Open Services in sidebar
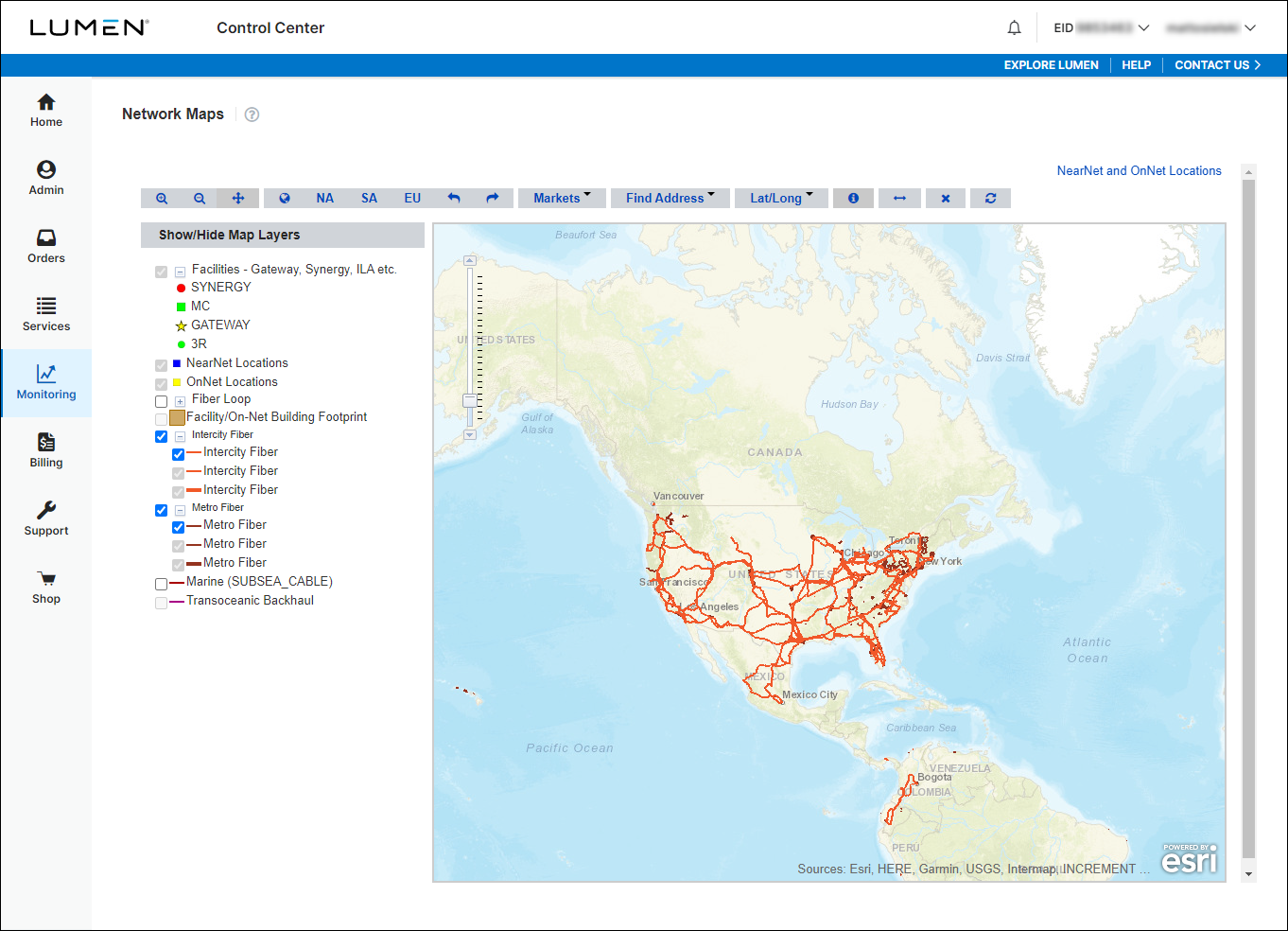The image size is (1288, 931). click(x=46, y=315)
